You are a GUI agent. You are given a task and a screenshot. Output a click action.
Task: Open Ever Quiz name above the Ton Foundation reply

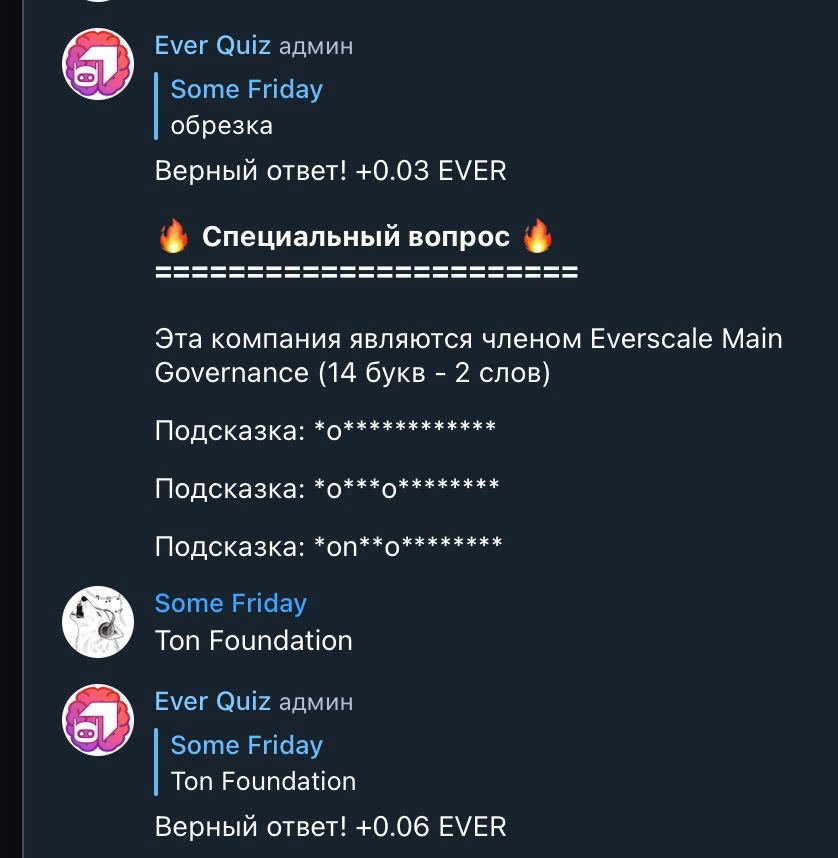[x=213, y=702]
